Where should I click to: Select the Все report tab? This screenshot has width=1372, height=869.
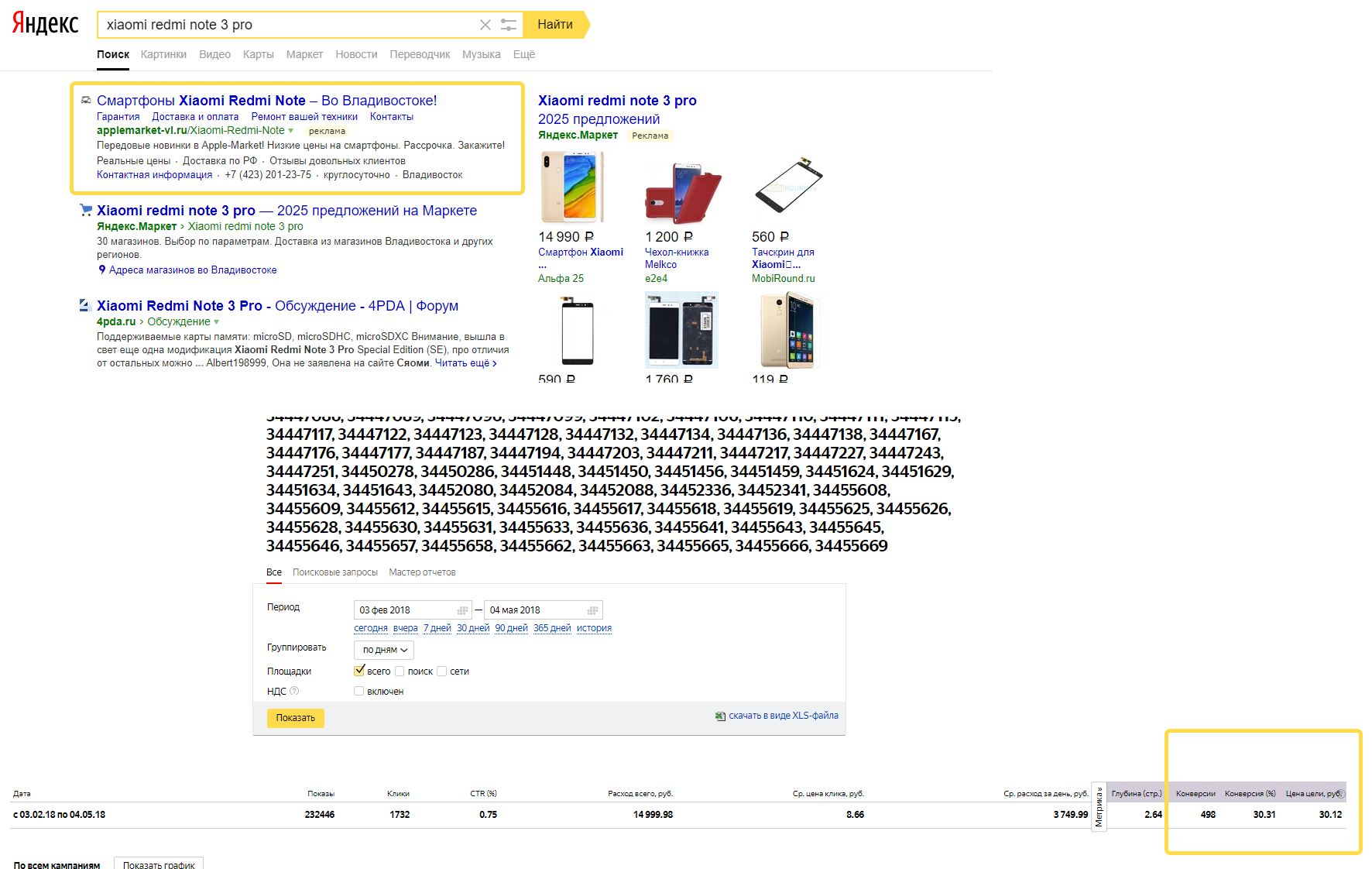[x=274, y=572]
